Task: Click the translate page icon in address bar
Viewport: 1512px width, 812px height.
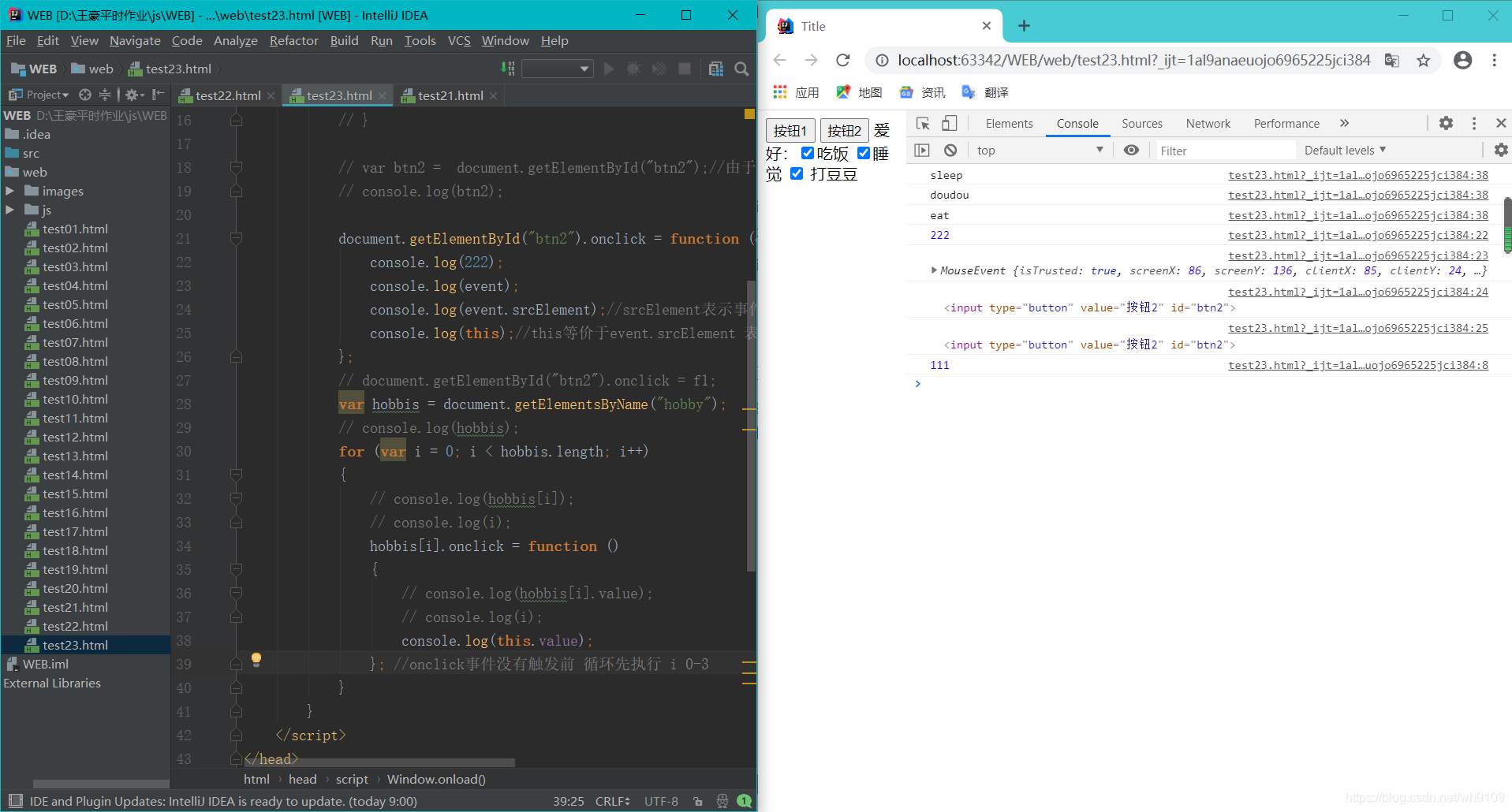Action: pos(1392,60)
